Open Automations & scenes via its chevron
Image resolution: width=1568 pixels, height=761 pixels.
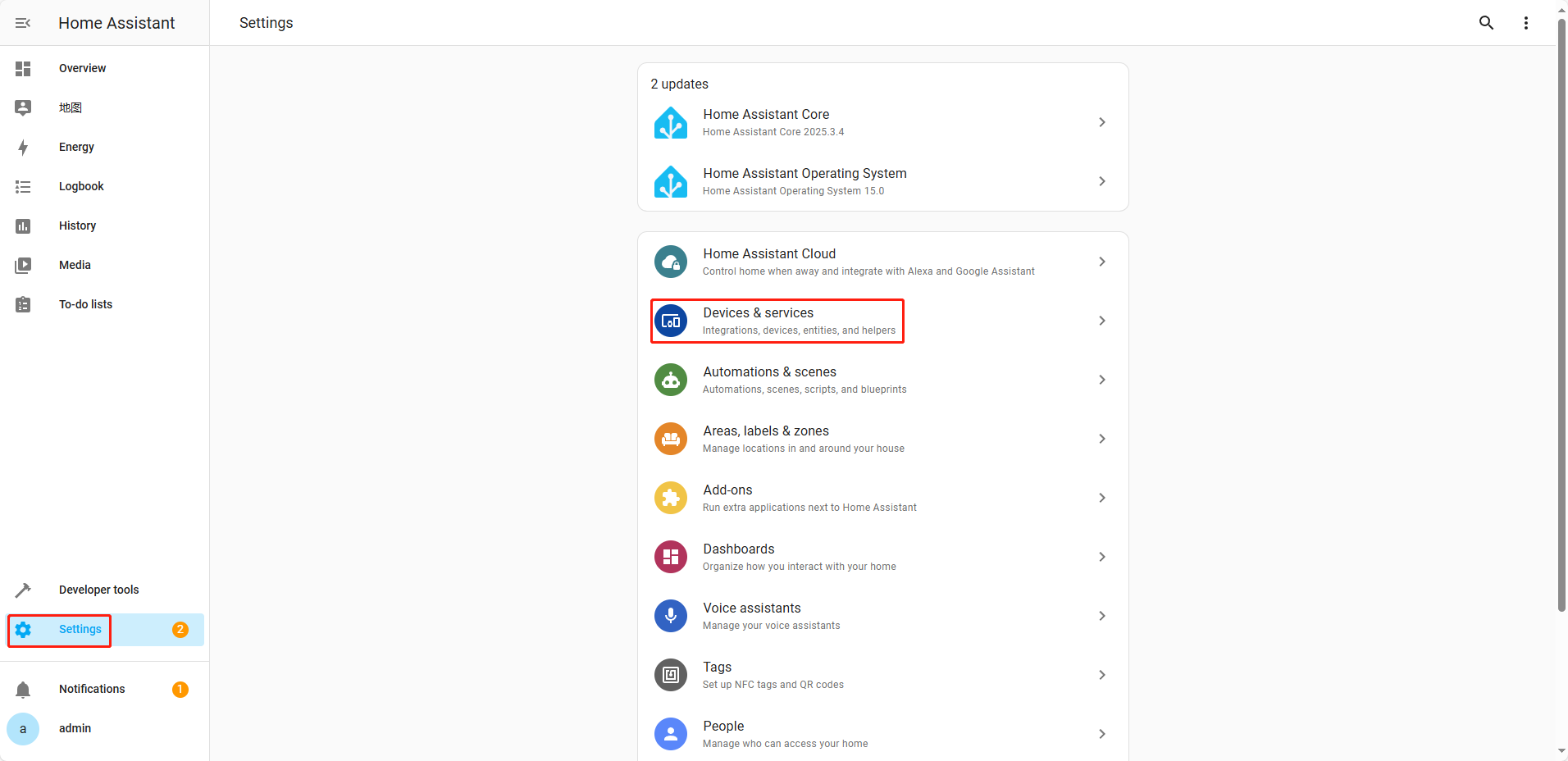click(1102, 380)
